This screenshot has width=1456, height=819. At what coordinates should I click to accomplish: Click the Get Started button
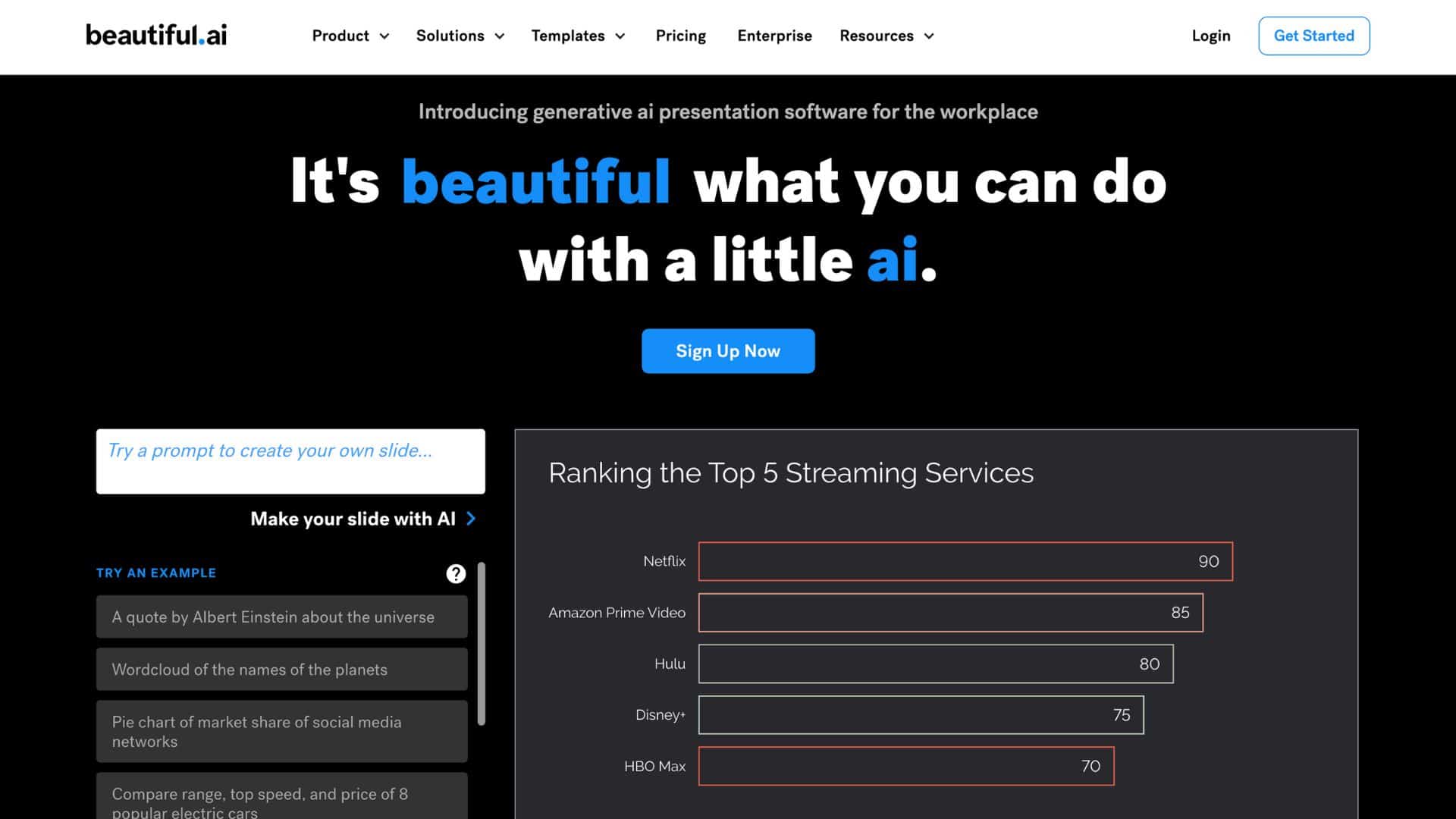point(1314,36)
